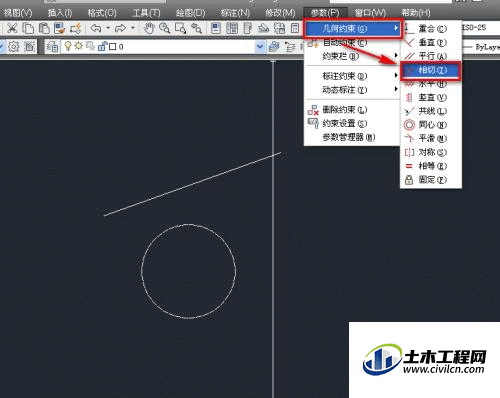Click the Undo arrow icon
500x398 pixels.
[96, 28]
